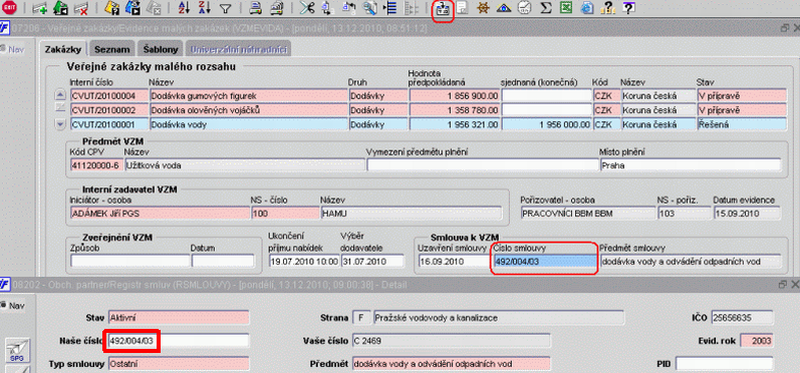The height and width of the screenshot is (373, 800).
Task: Click the document sheet toolbar icon
Action: [462, 8]
